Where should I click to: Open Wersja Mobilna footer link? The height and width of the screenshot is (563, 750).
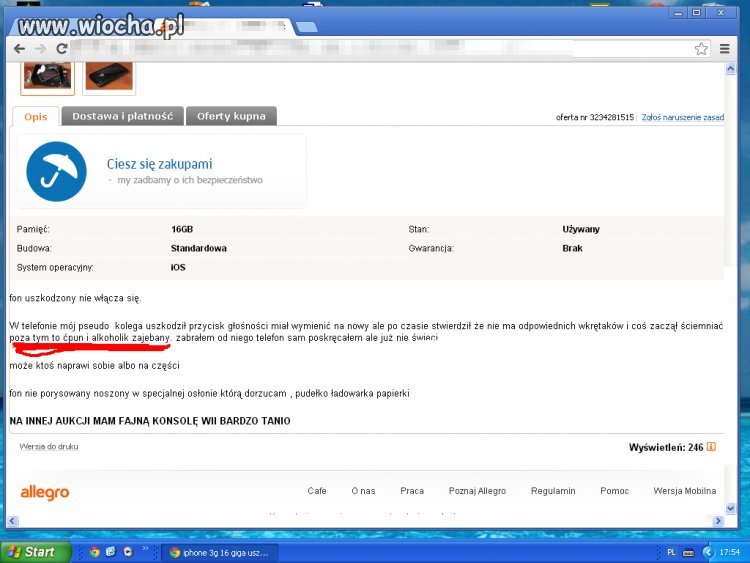pyautogui.click(x=684, y=491)
